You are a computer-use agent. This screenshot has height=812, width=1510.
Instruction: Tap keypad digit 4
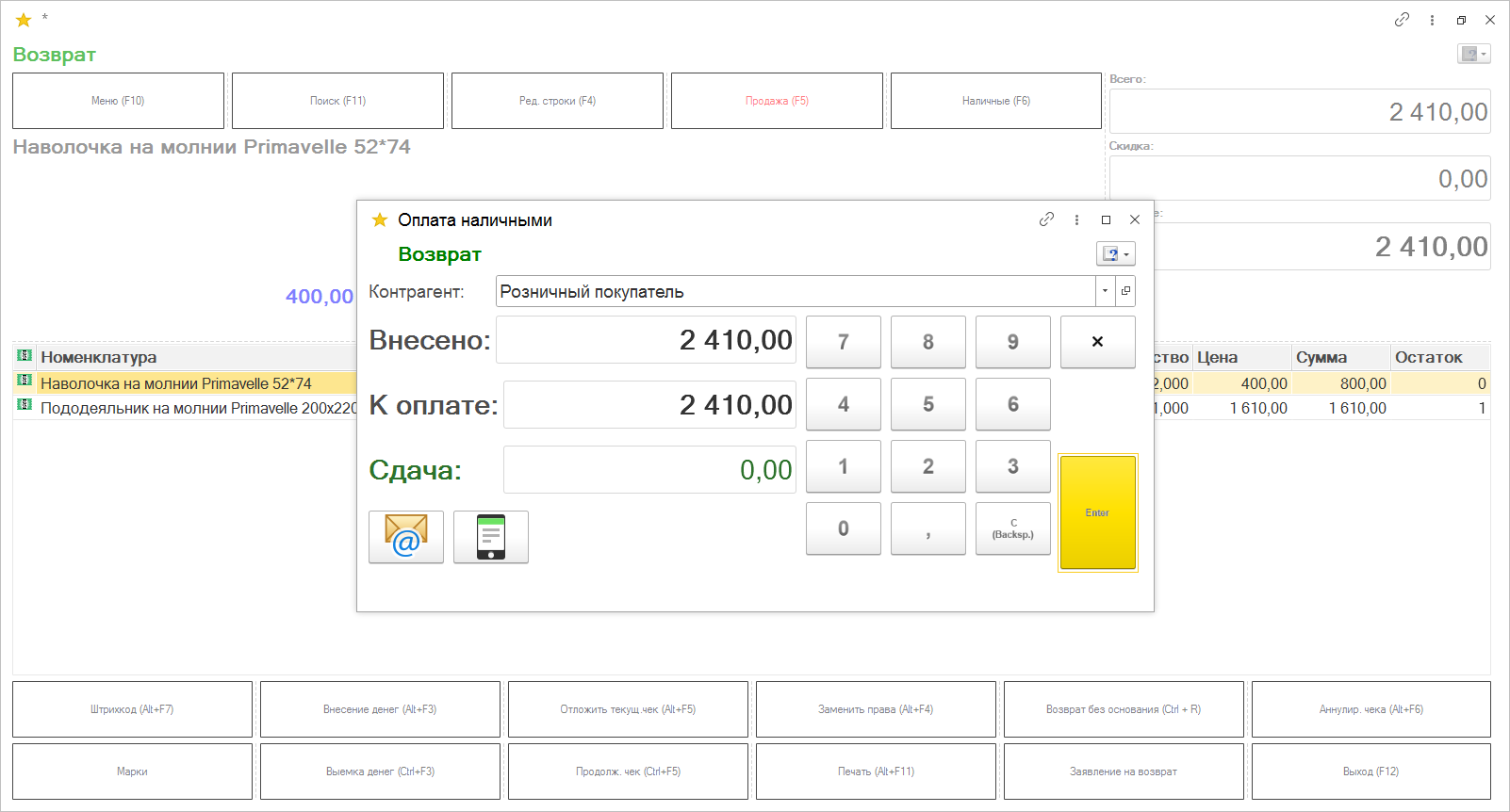(844, 404)
